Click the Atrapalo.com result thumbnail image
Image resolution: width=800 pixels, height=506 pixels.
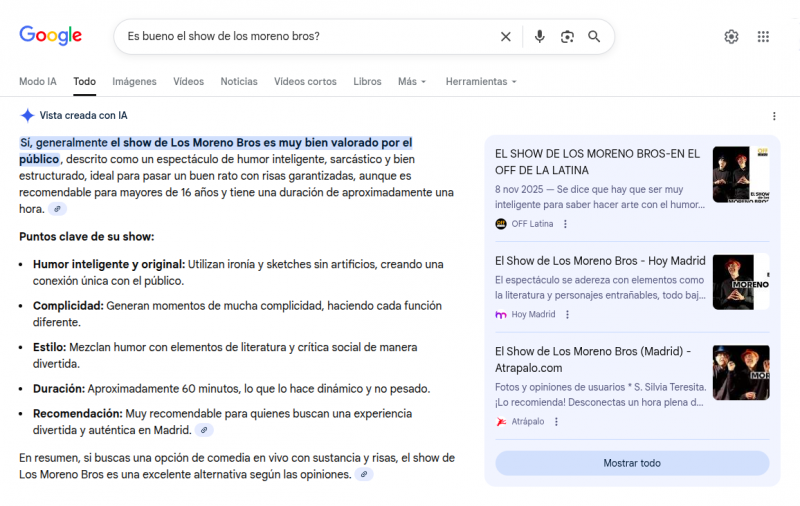741,372
